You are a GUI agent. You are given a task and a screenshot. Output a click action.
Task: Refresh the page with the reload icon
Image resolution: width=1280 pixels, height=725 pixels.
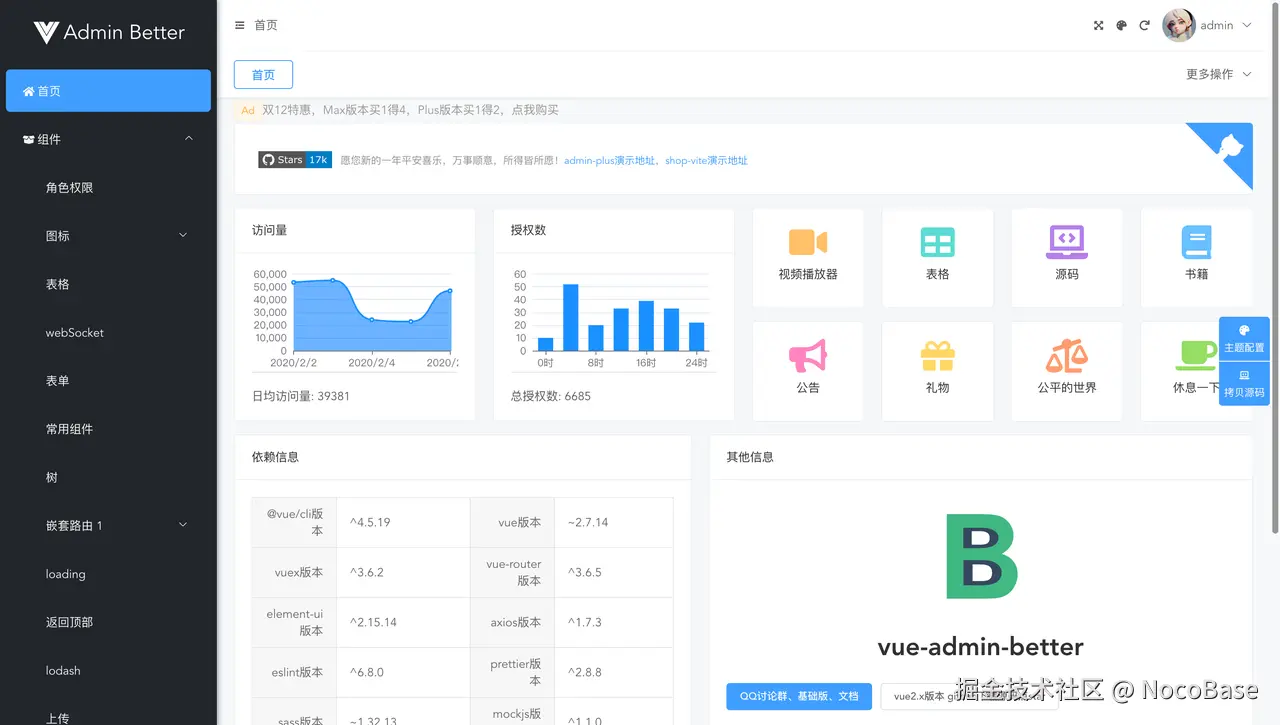1144,25
